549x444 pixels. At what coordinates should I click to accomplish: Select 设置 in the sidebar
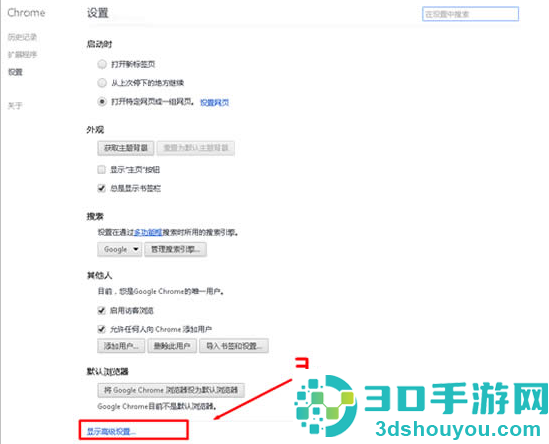[15, 72]
